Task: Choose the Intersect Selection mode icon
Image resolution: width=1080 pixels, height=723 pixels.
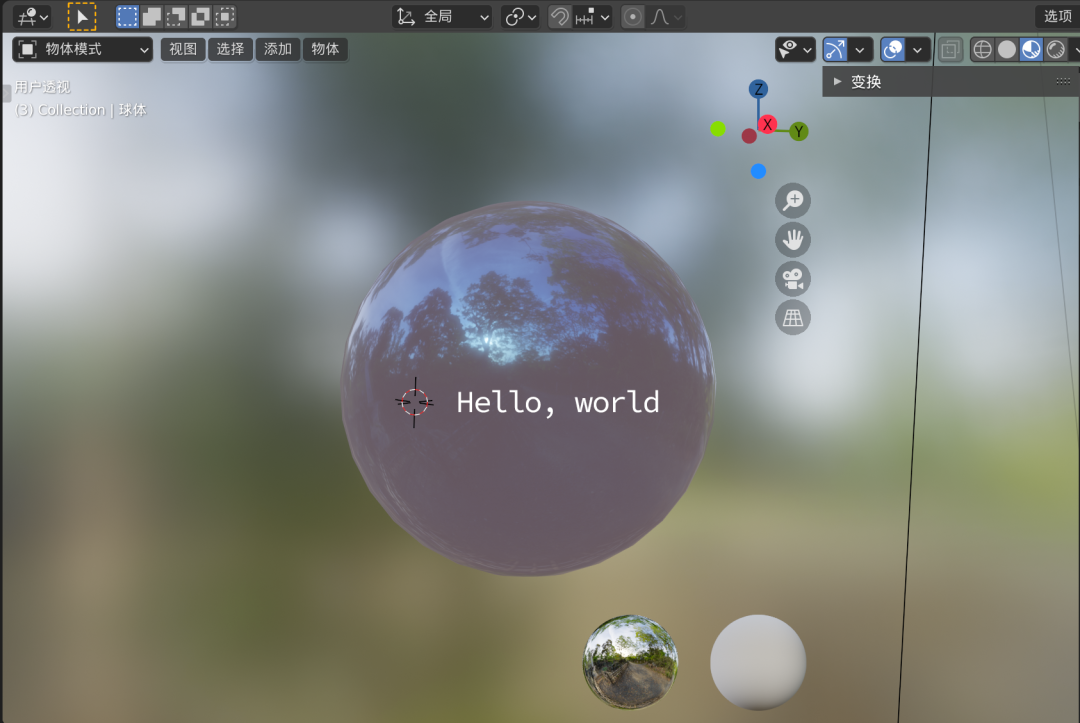Action: pos(225,17)
